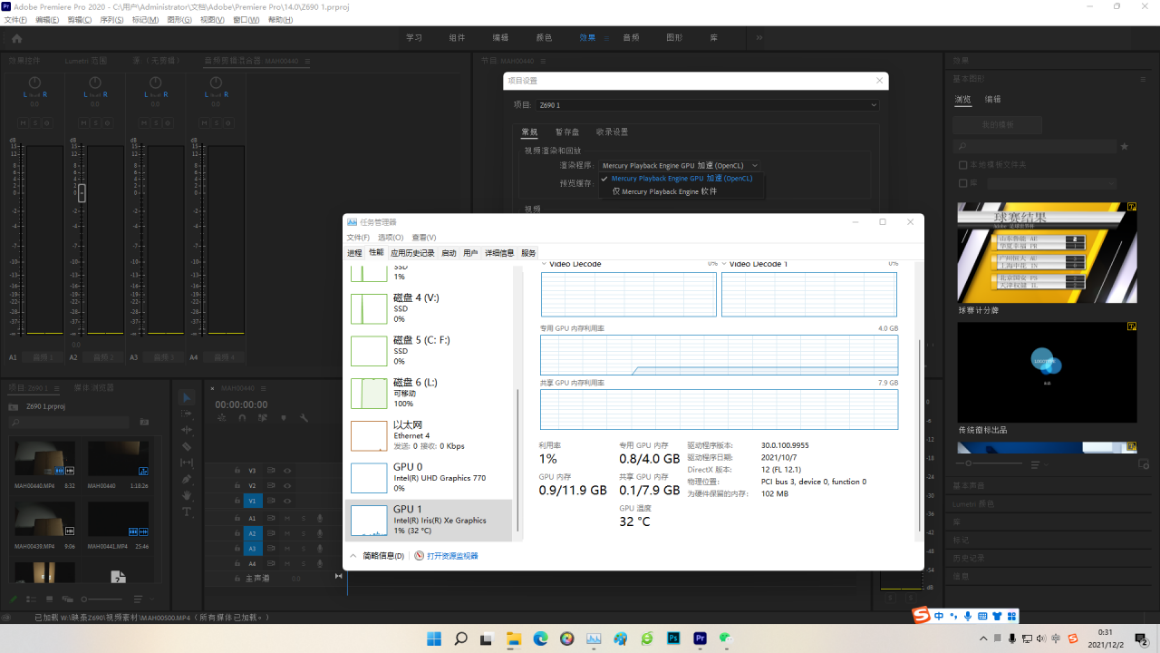Click the Home icon in Premiere
Viewport: 1160px width, 653px height.
17,38
